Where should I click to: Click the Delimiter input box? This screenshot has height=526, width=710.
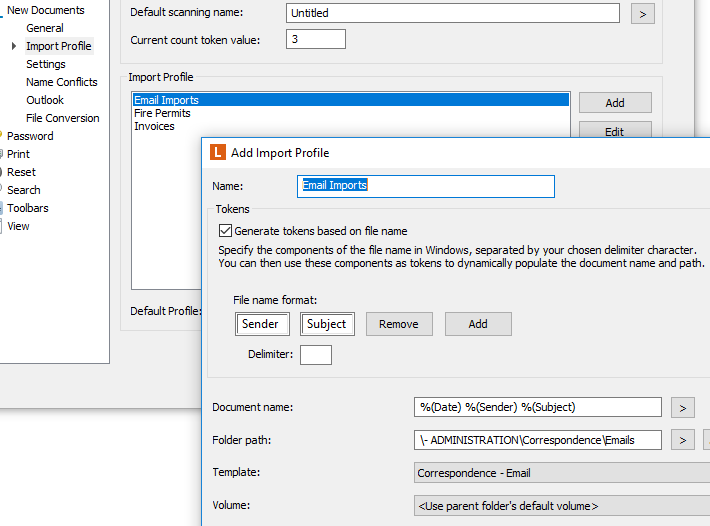[316, 355]
